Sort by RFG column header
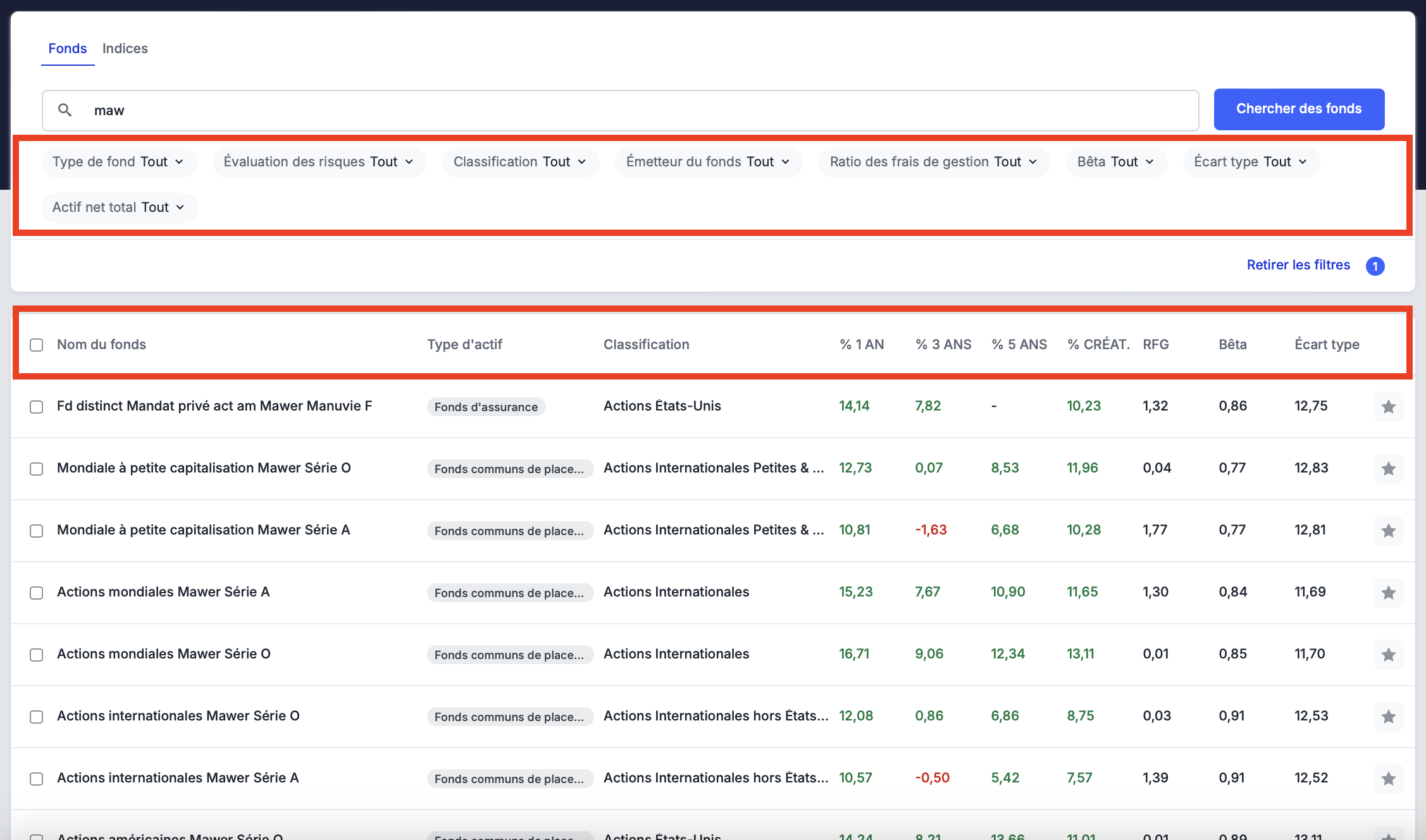1426x840 pixels. [1156, 345]
